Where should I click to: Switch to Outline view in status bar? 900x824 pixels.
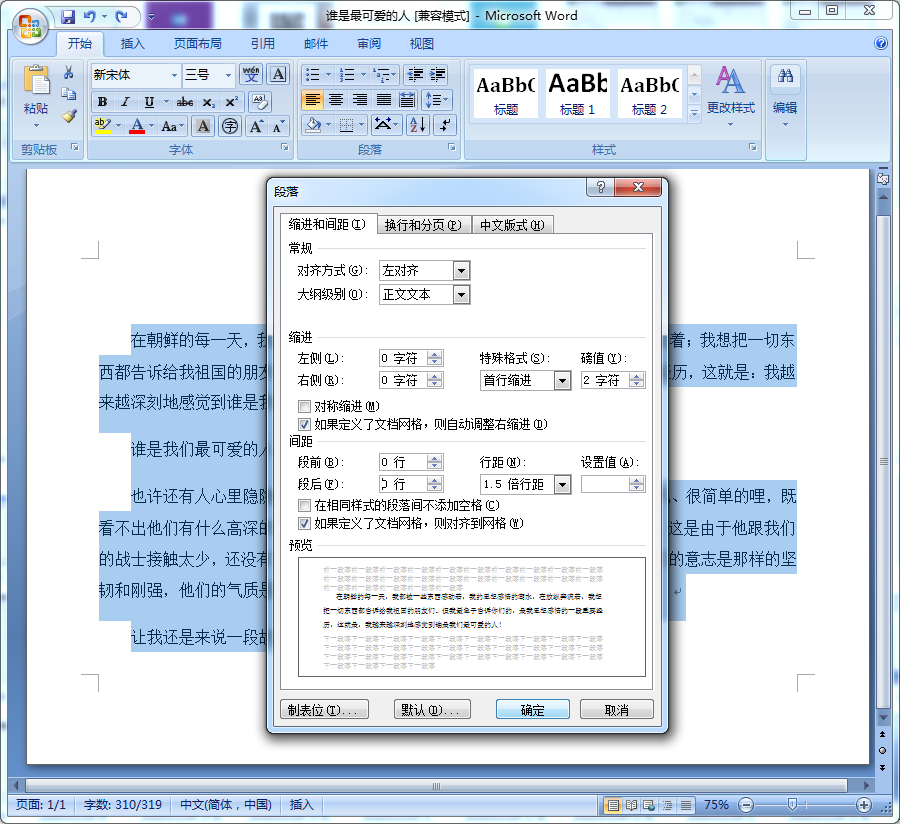click(x=668, y=805)
